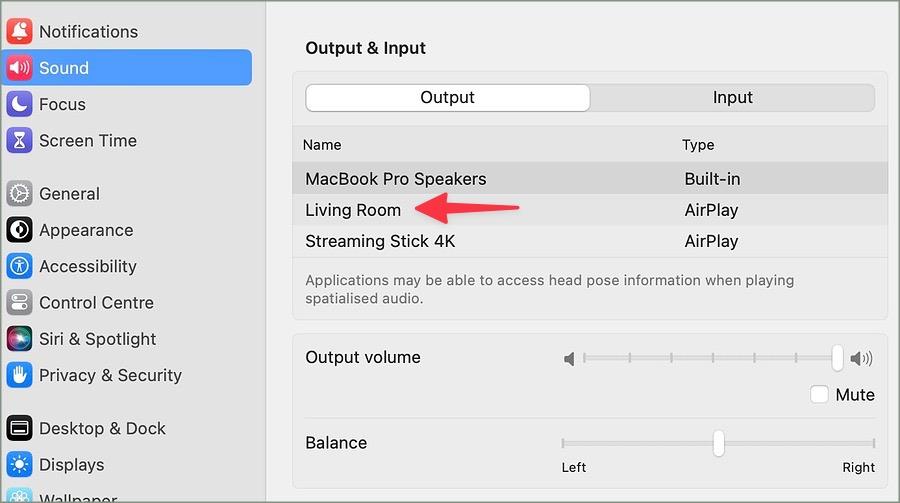
Task: Click the Sound speaker icon in sidebar
Action: pos(20,68)
